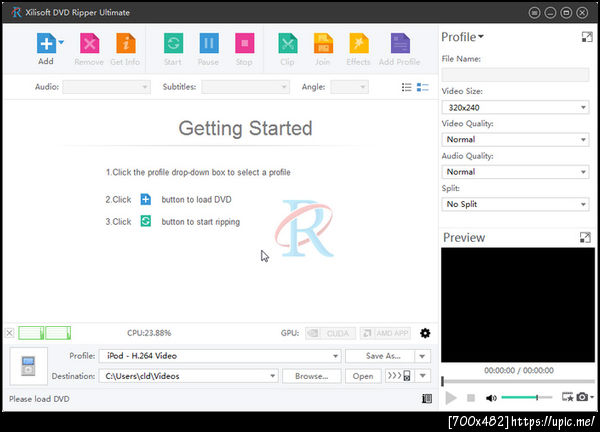Open settings with the gear icon
The image size is (600, 432).
pos(425,333)
